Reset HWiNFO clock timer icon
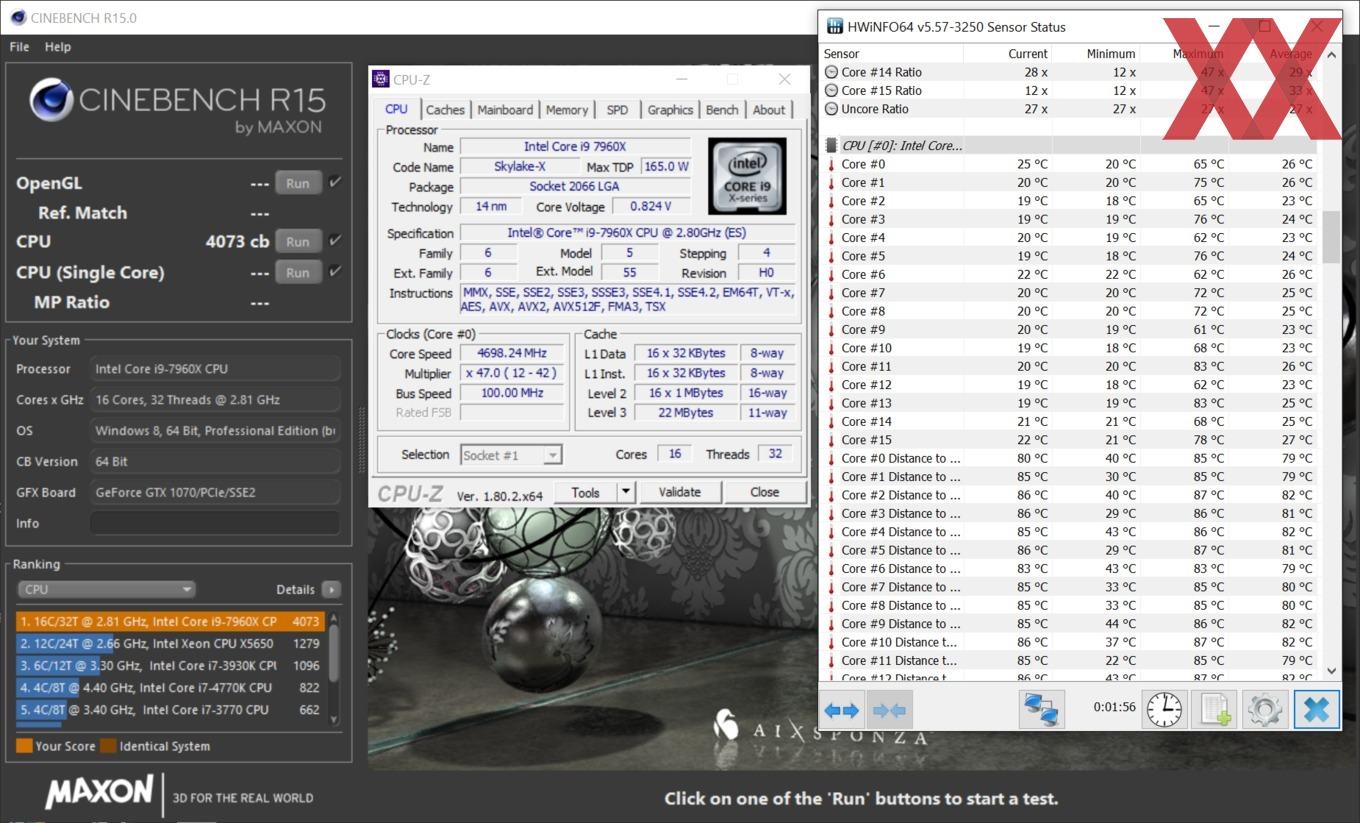The height and width of the screenshot is (823, 1360). (1164, 710)
